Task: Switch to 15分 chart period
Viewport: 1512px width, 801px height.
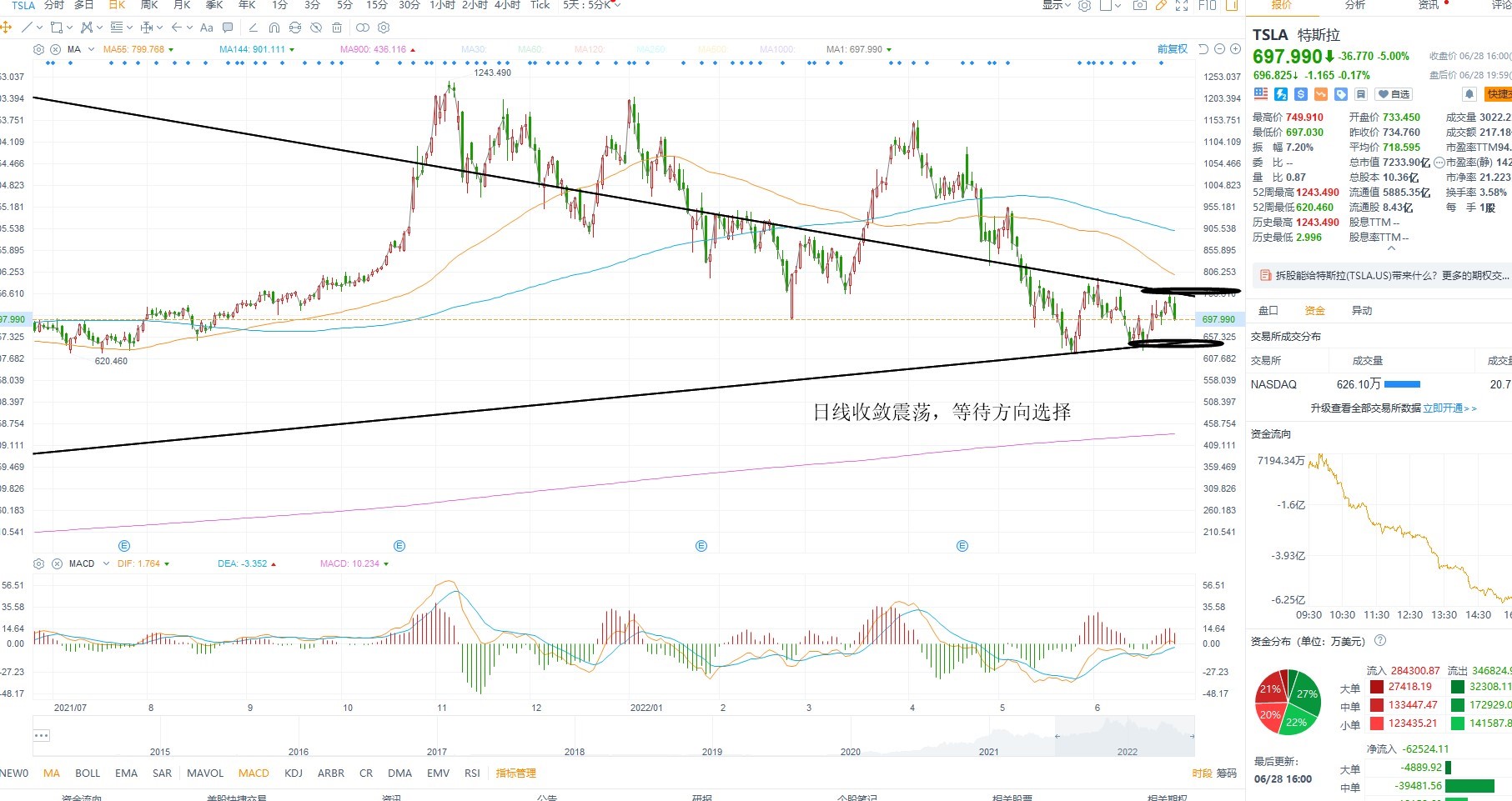Action: click(377, 5)
